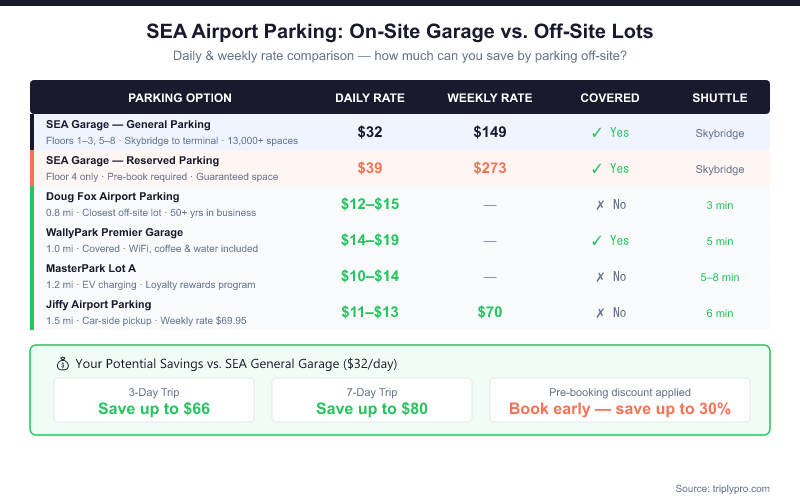800x500 pixels.
Task: Click the X mark for Jiffy Airport Parking
Action: pos(599,313)
